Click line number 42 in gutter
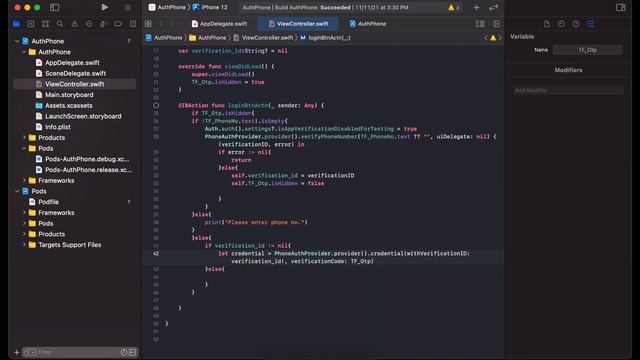640x360 pixels. pyautogui.click(x=156, y=253)
